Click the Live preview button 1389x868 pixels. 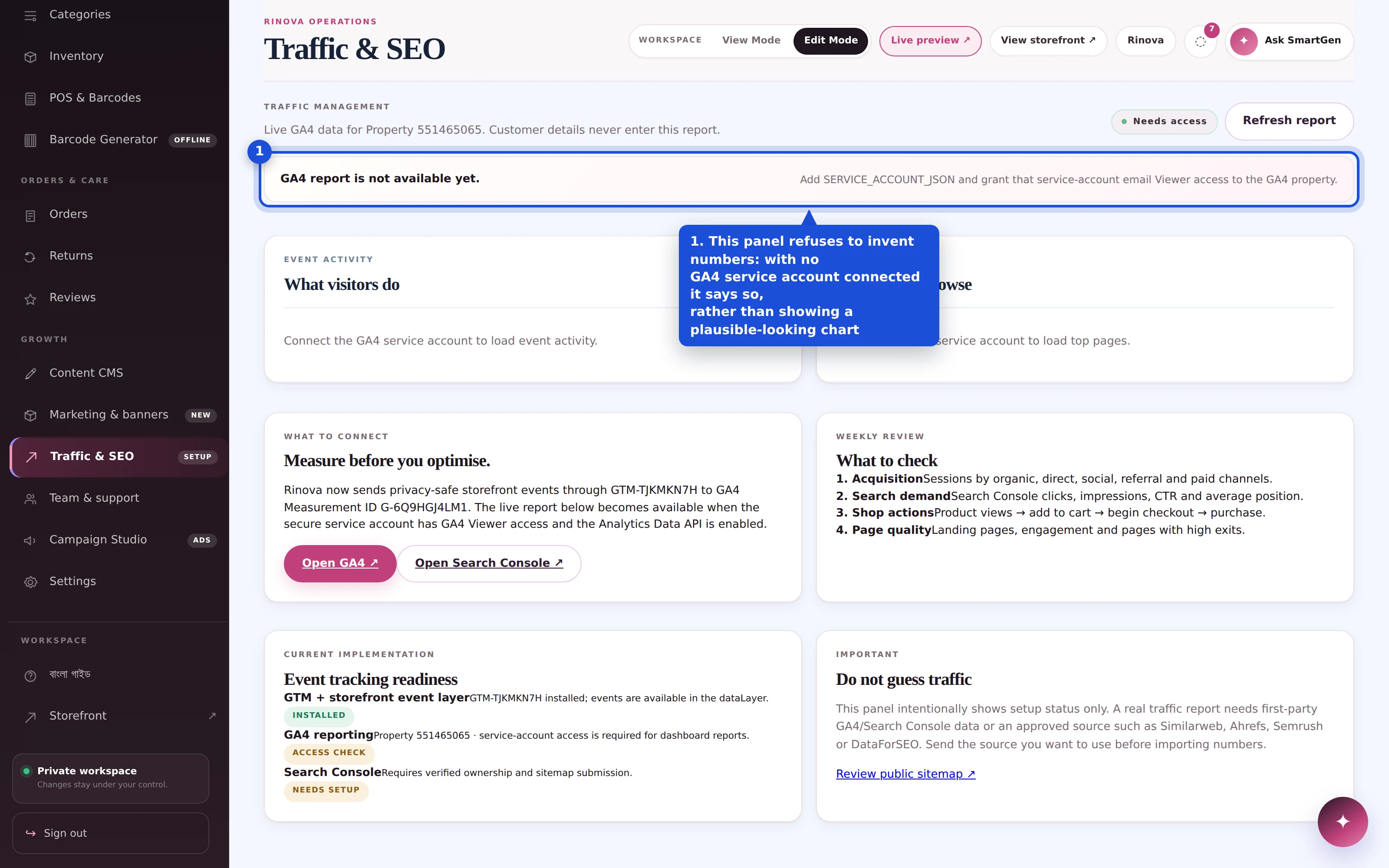click(930, 41)
